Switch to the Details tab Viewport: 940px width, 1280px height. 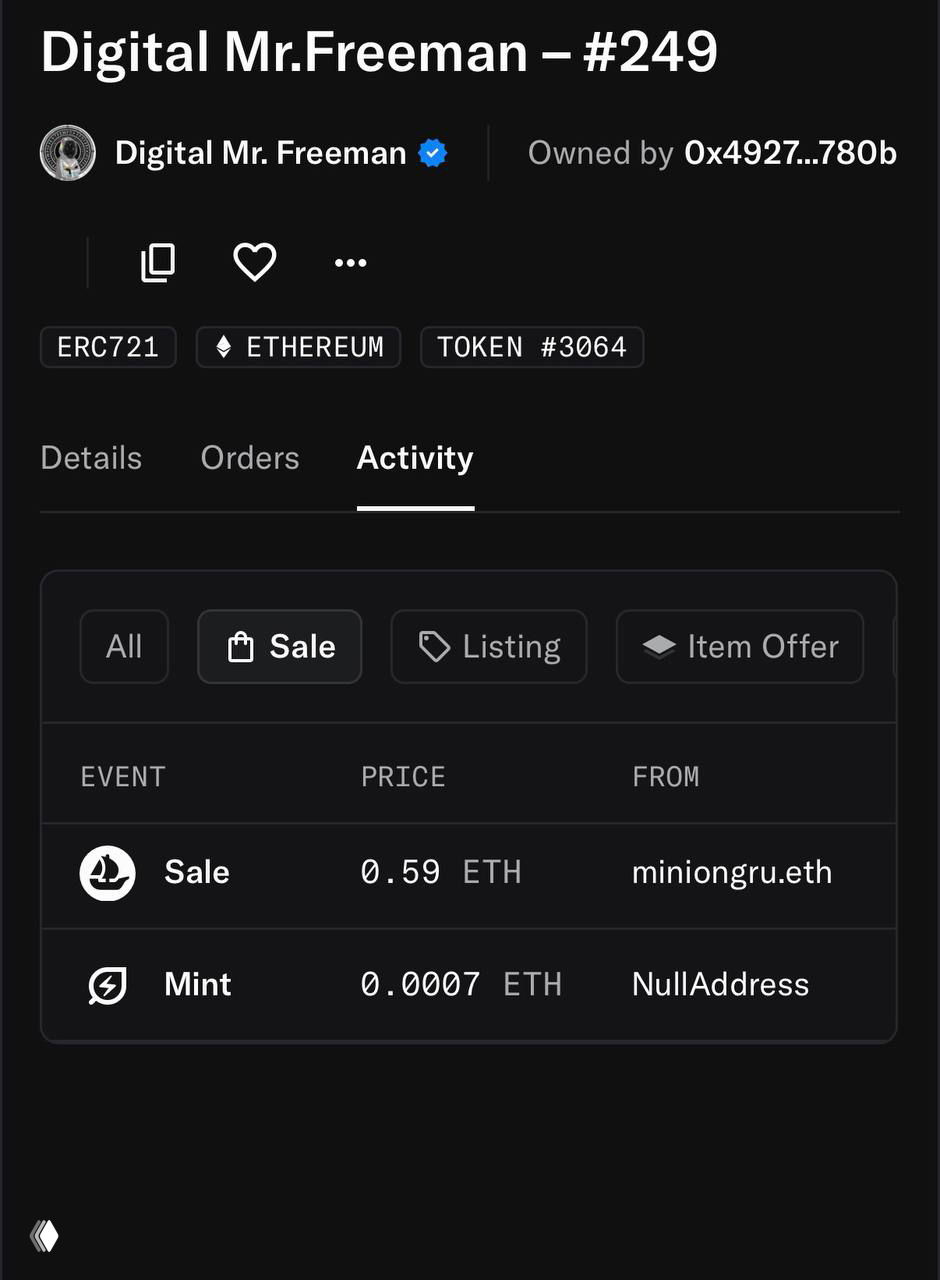pyautogui.click(x=91, y=458)
